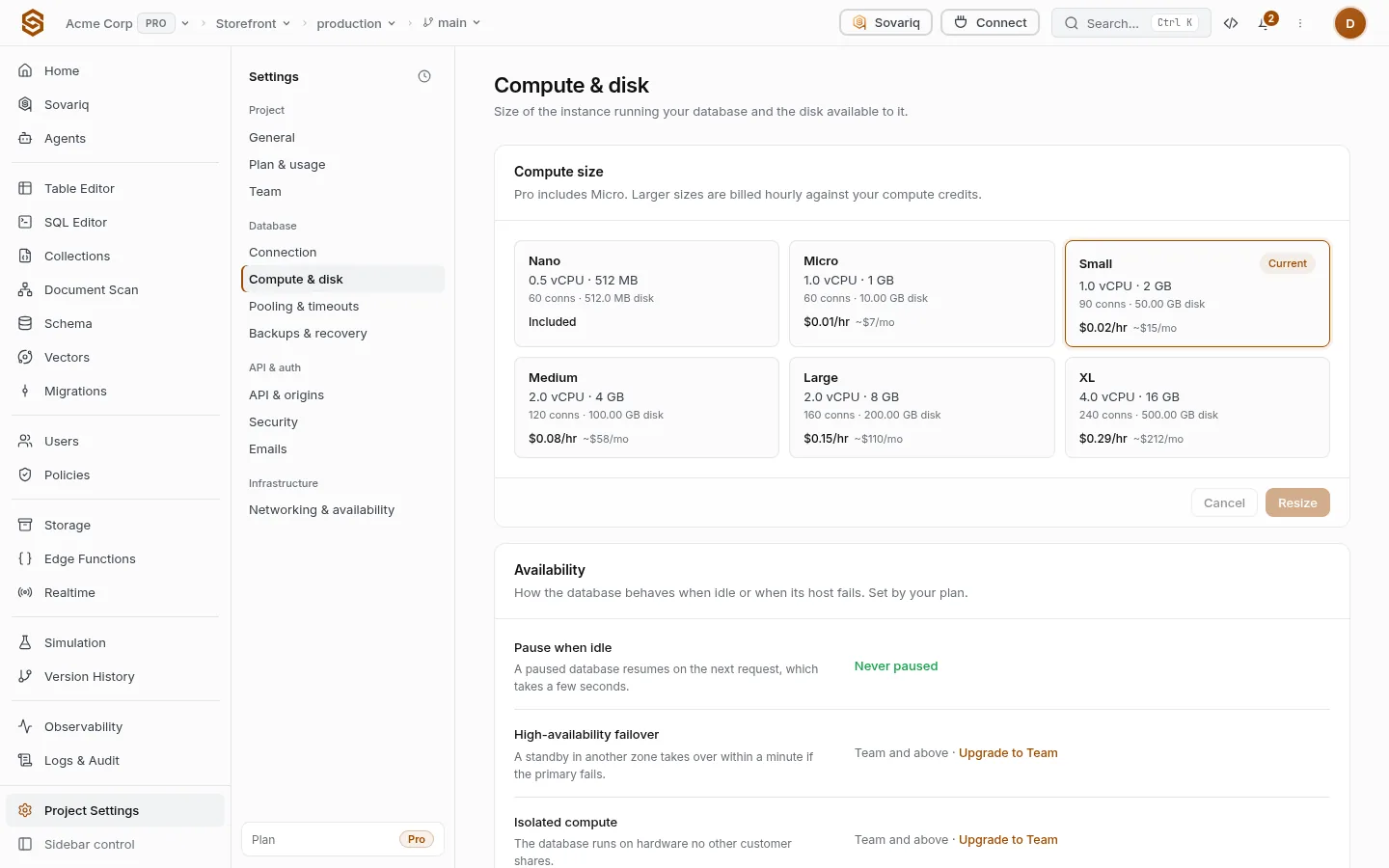
Task: Go to Home in sidebar
Action: pyautogui.click(x=116, y=70)
